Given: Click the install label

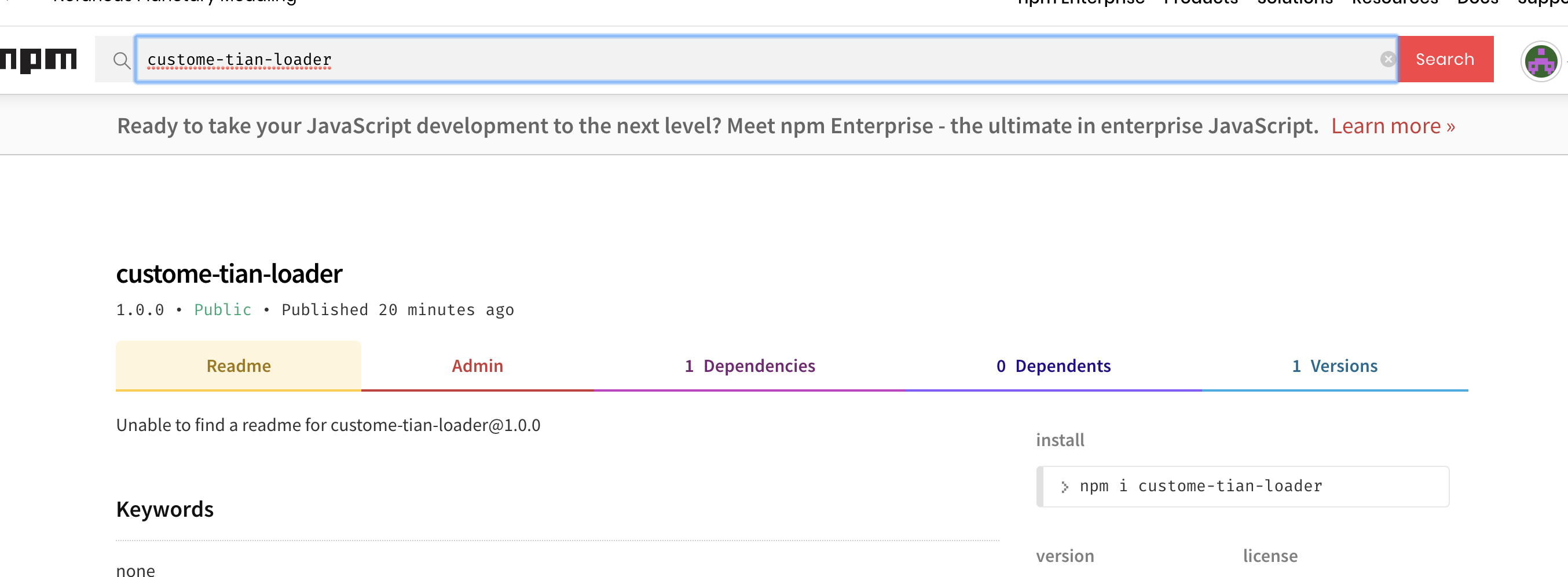Looking at the screenshot, I should 1060,440.
